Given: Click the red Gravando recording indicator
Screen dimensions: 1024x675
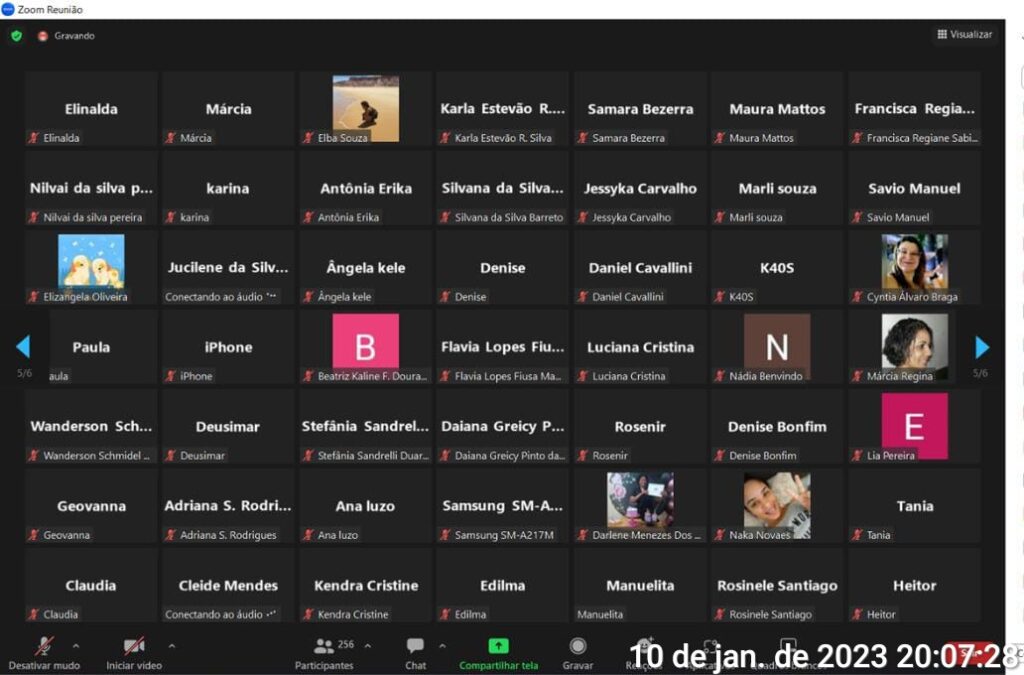Looking at the screenshot, I should click(43, 35).
